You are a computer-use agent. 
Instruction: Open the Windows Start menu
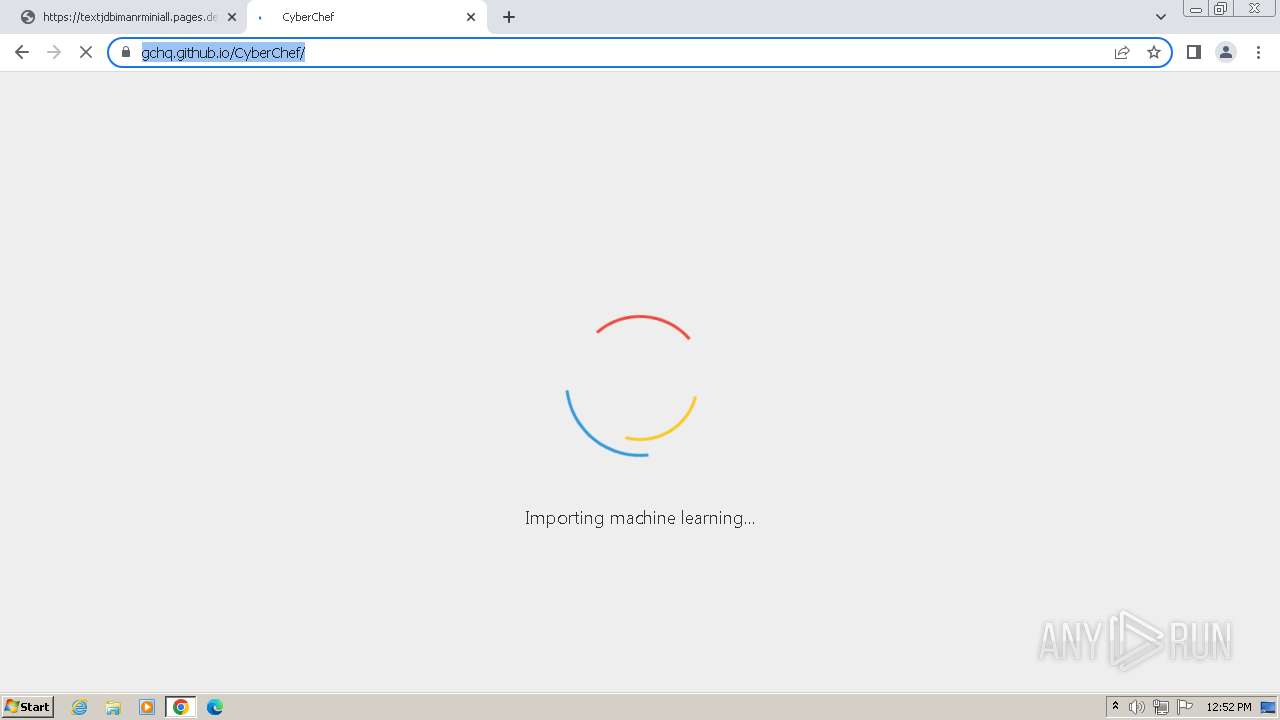point(28,707)
